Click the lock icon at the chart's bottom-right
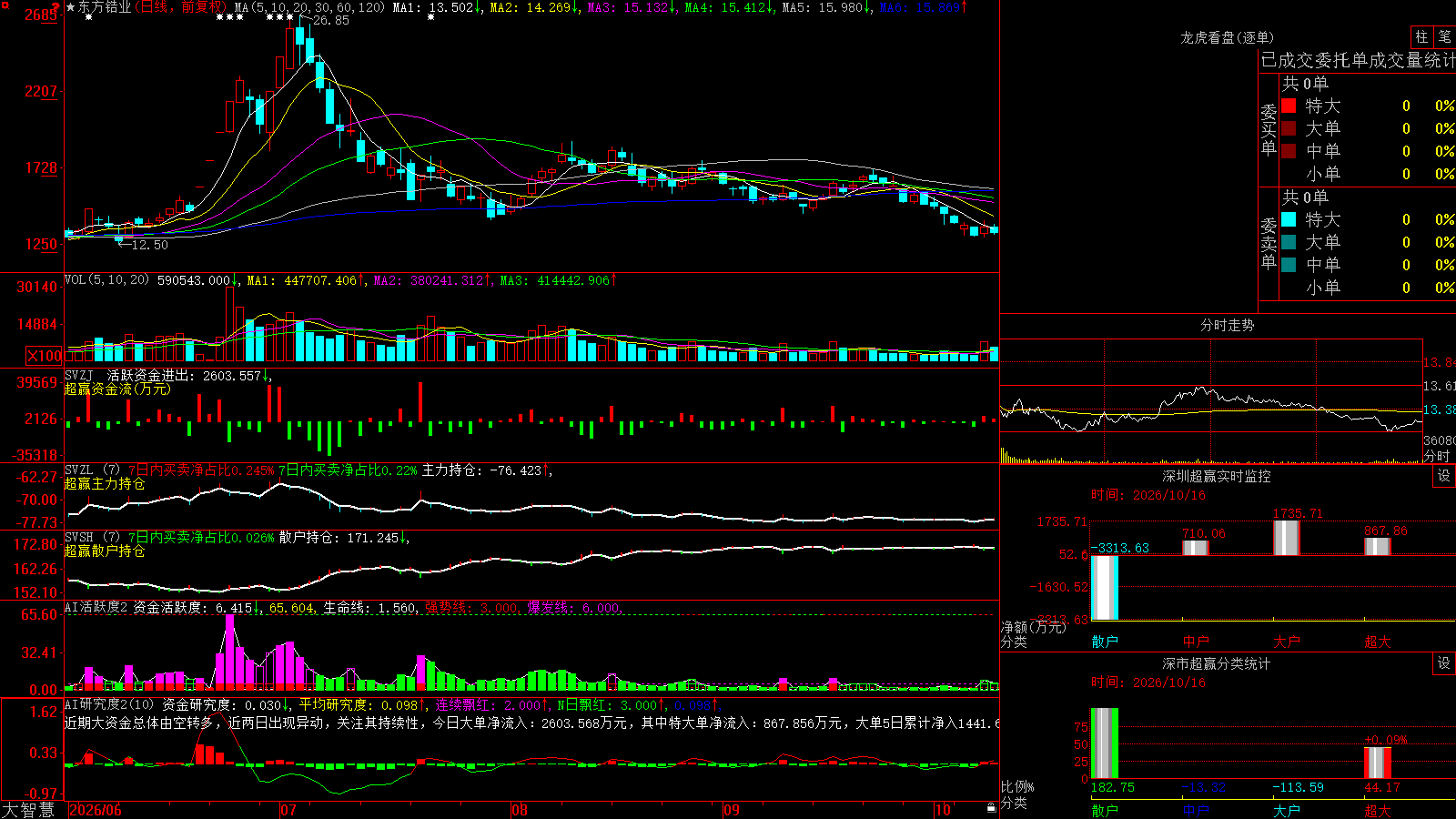Viewport: 1456px width, 819px height. point(992,807)
